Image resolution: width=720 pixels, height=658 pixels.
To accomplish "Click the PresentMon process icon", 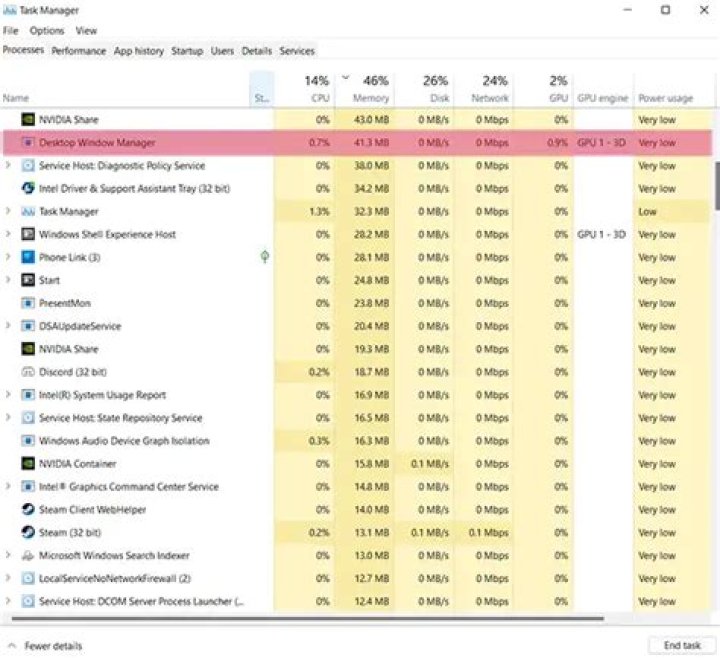I will tap(28, 303).
